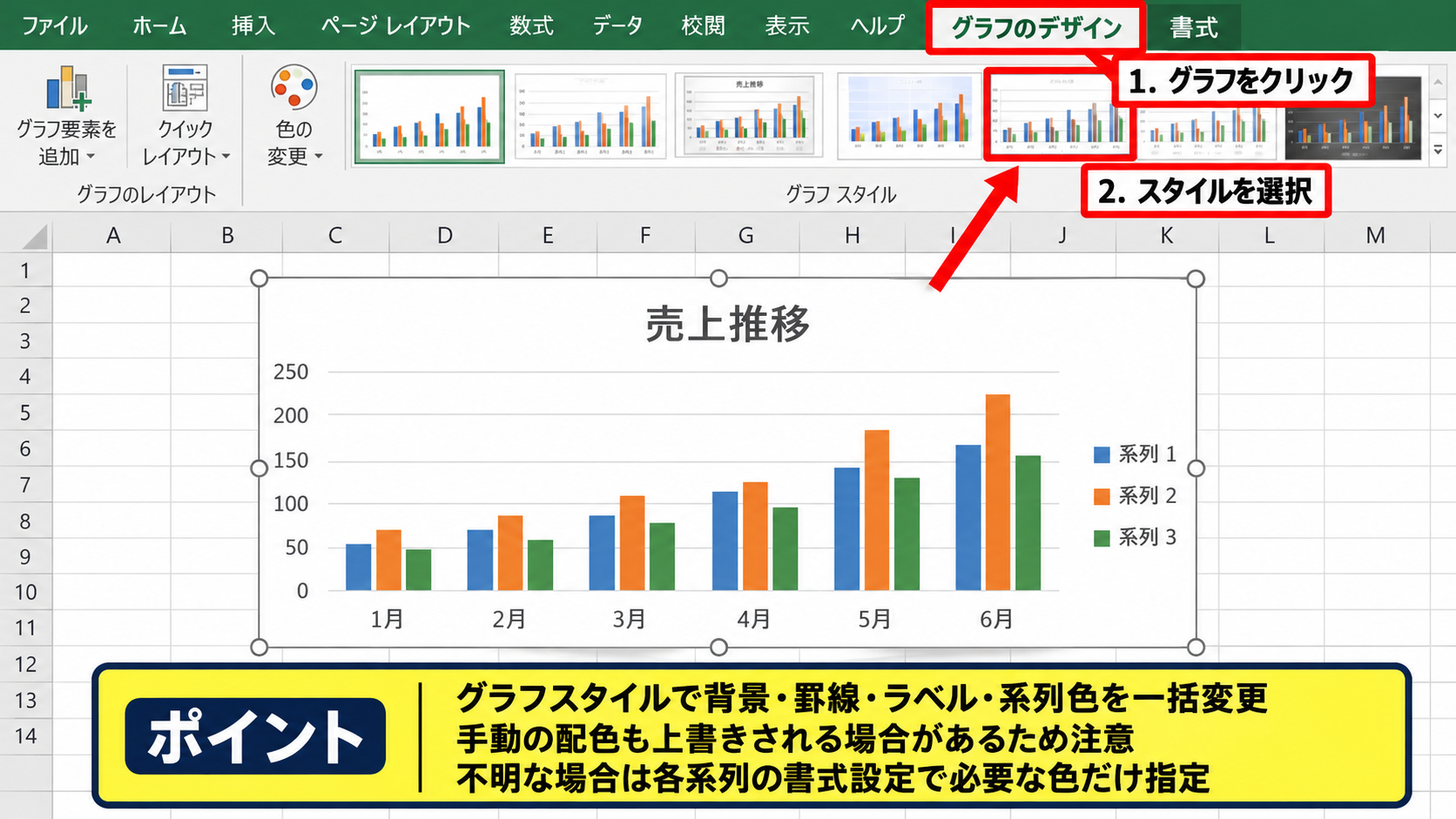The height and width of the screenshot is (819, 1456).
Task: Select the dark background chart style
Action: click(x=1353, y=118)
